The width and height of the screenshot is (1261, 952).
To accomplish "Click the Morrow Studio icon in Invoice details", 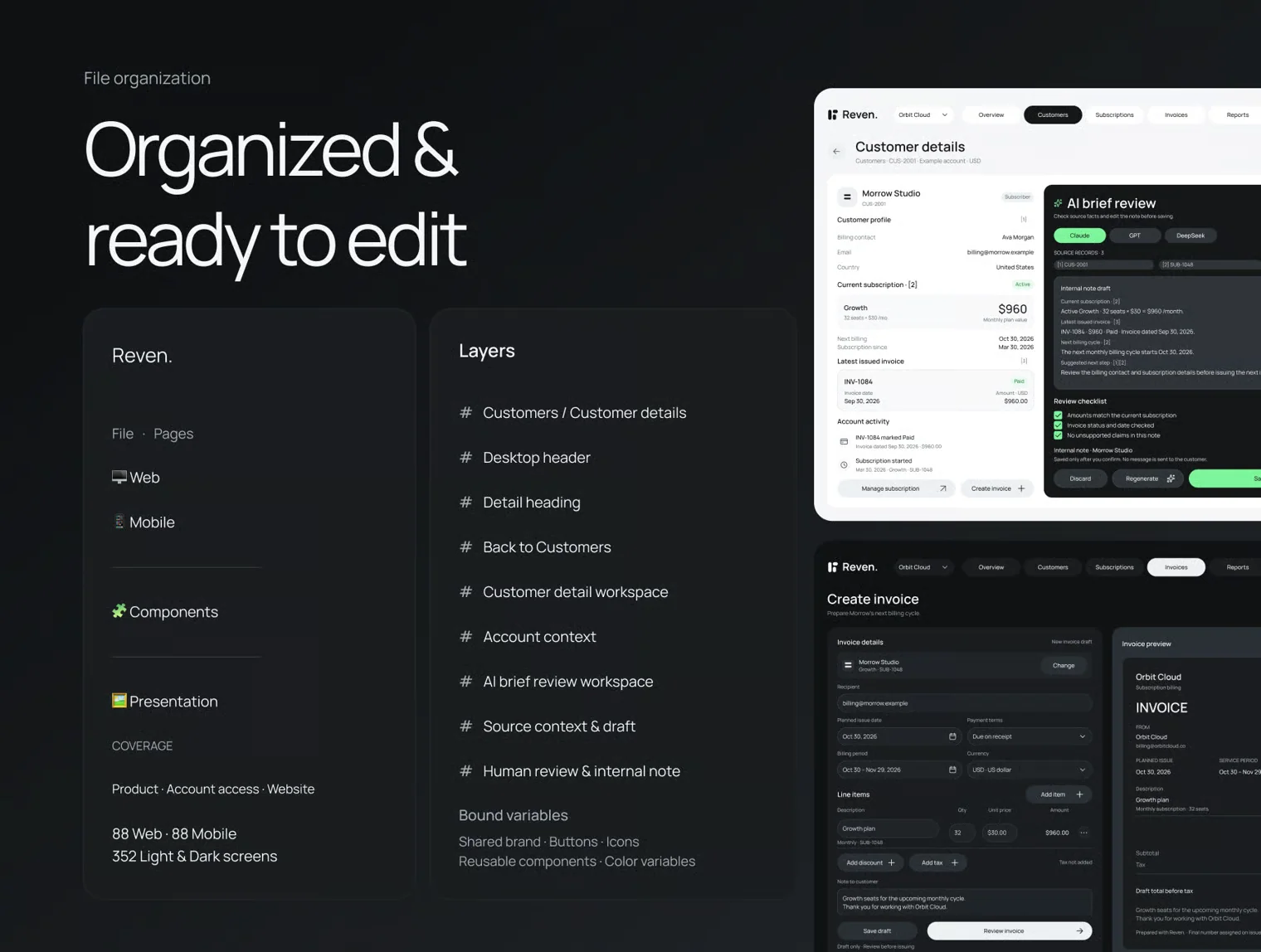I will [x=848, y=665].
